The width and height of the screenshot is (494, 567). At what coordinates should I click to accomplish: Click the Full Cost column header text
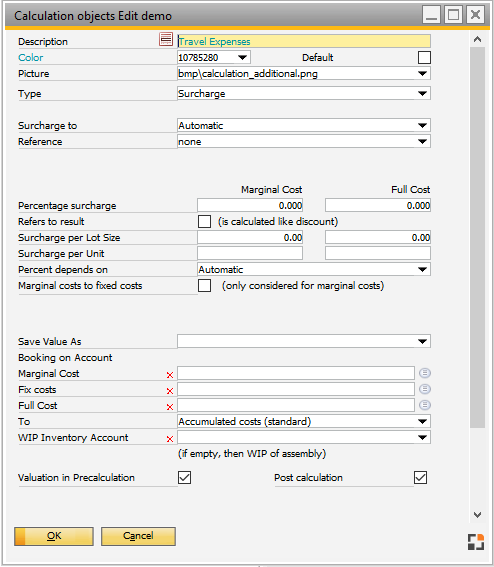tap(410, 189)
